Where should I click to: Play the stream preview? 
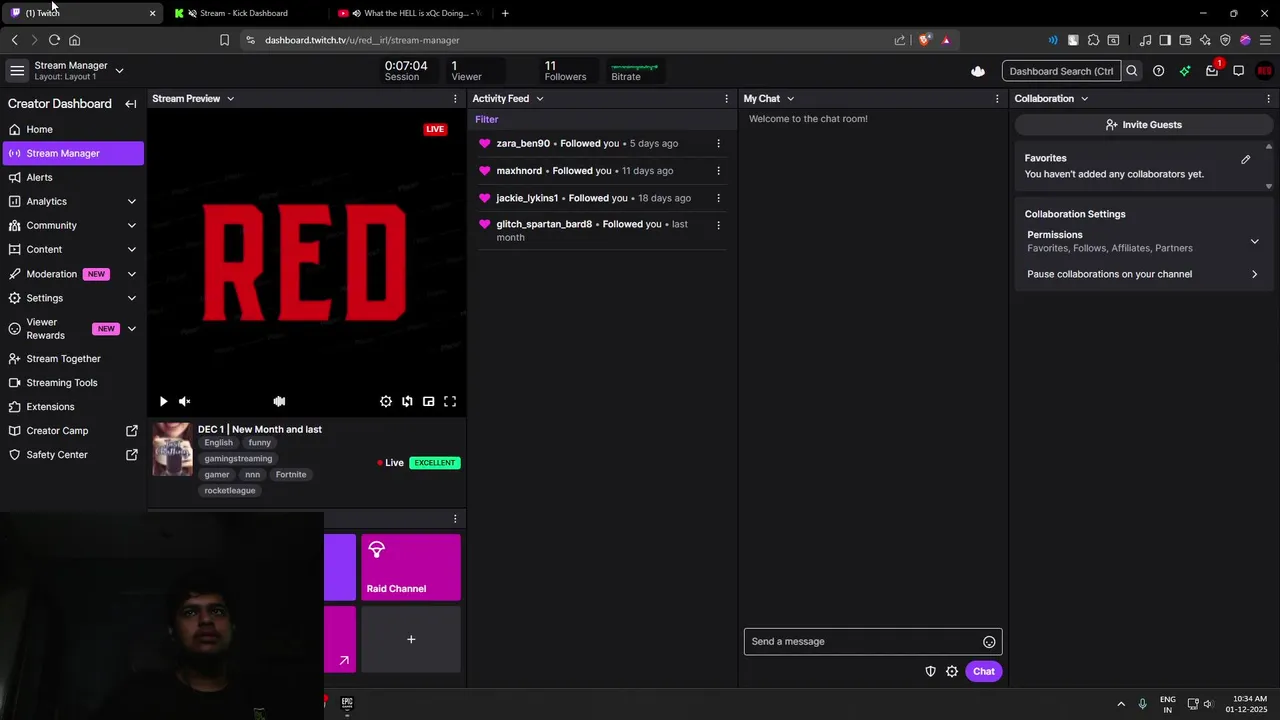click(x=163, y=401)
